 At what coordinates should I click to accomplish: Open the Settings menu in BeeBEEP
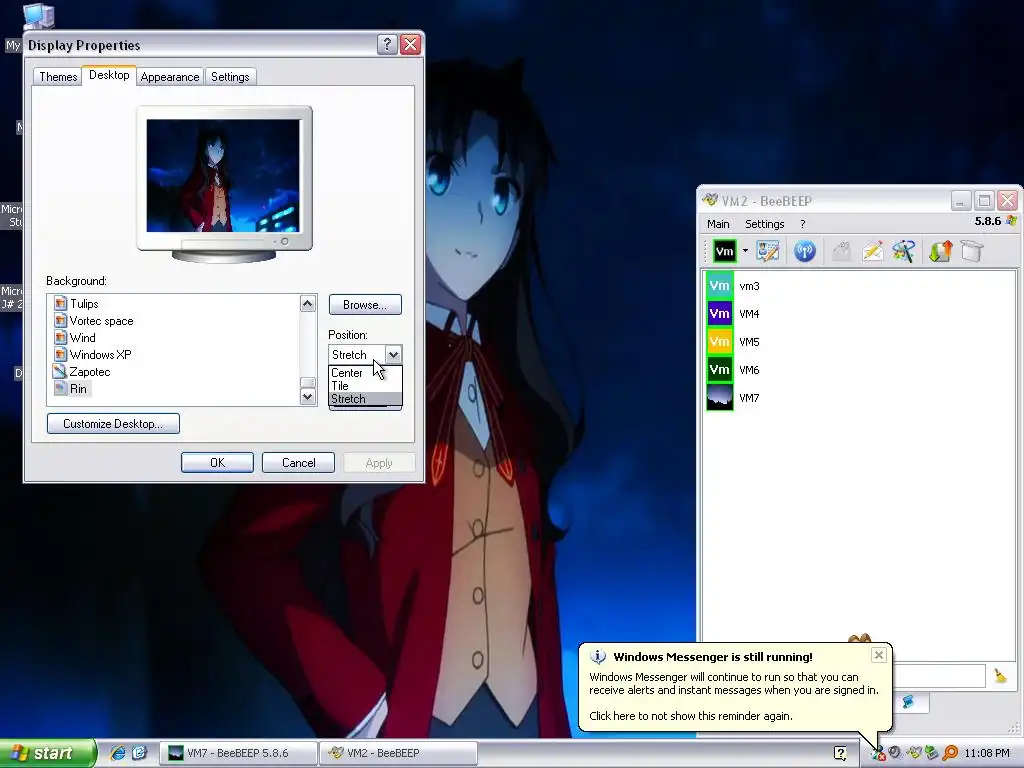(764, 224)
